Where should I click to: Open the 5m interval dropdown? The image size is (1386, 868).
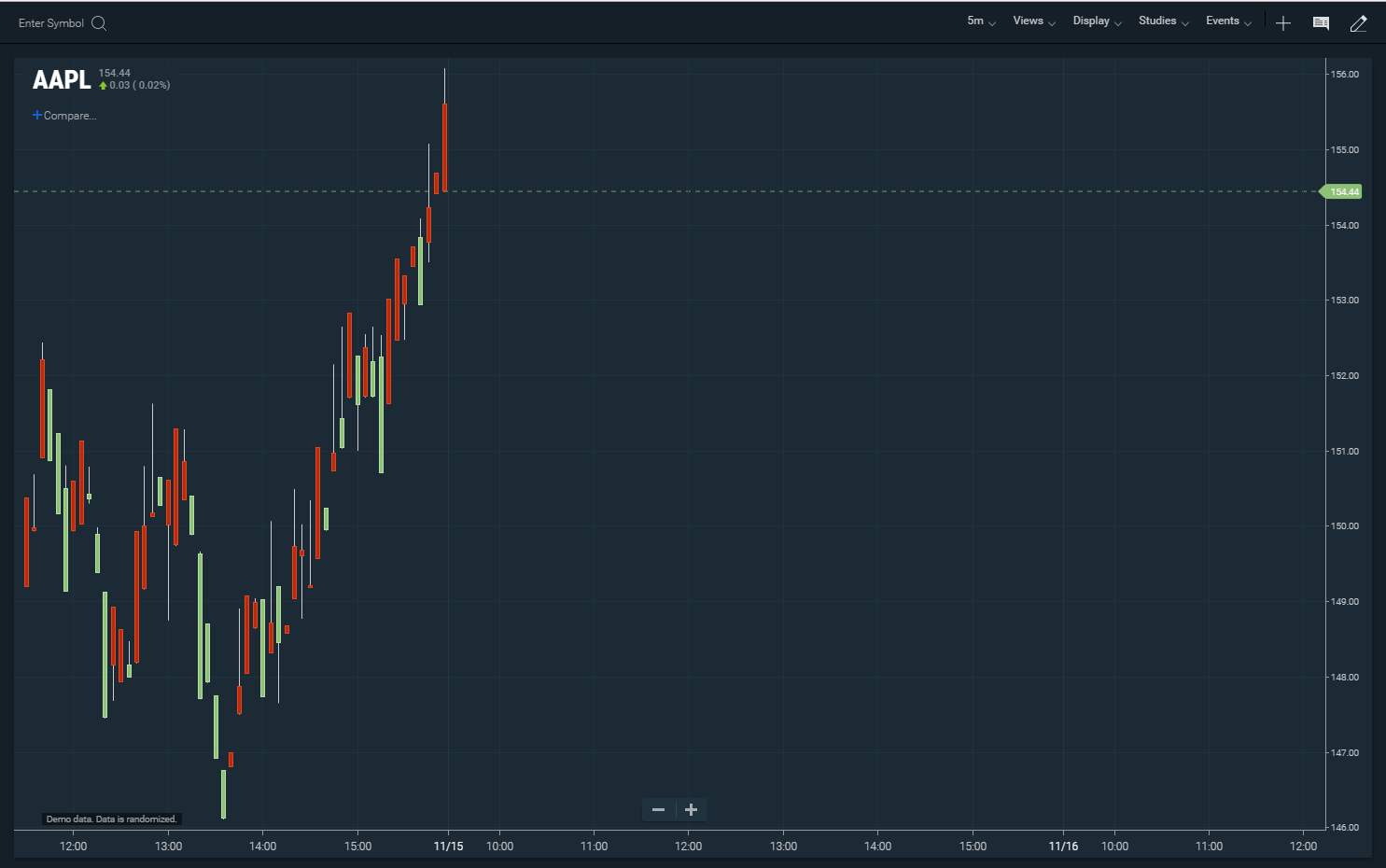coord(981,21)
